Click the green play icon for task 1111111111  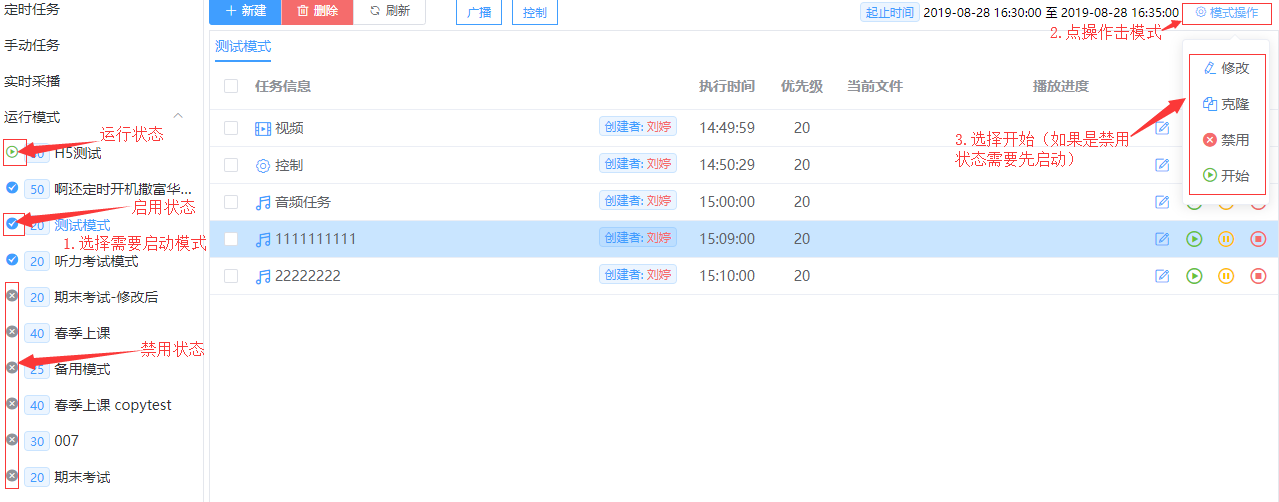point(1194,239)
